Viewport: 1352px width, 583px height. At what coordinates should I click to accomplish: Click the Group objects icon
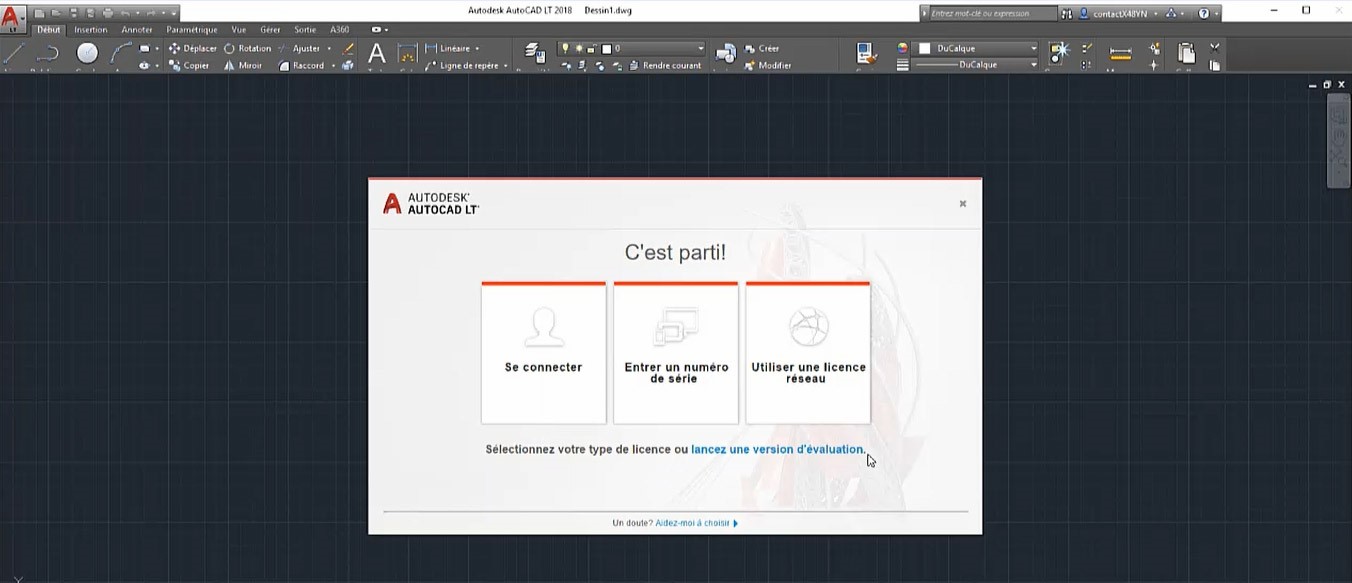coord(1059,53)
